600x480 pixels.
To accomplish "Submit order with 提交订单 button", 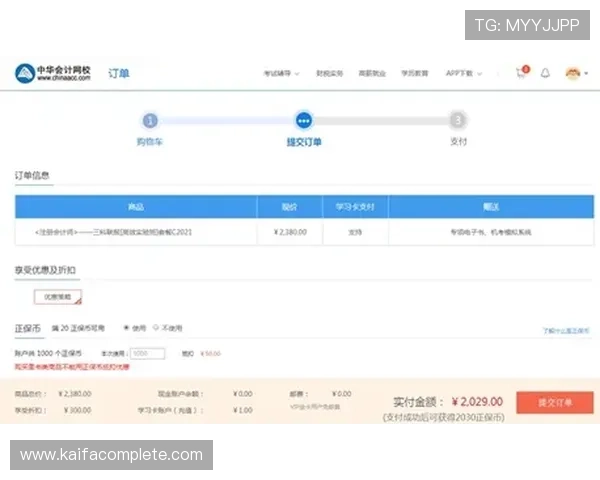I will [555, 402].
